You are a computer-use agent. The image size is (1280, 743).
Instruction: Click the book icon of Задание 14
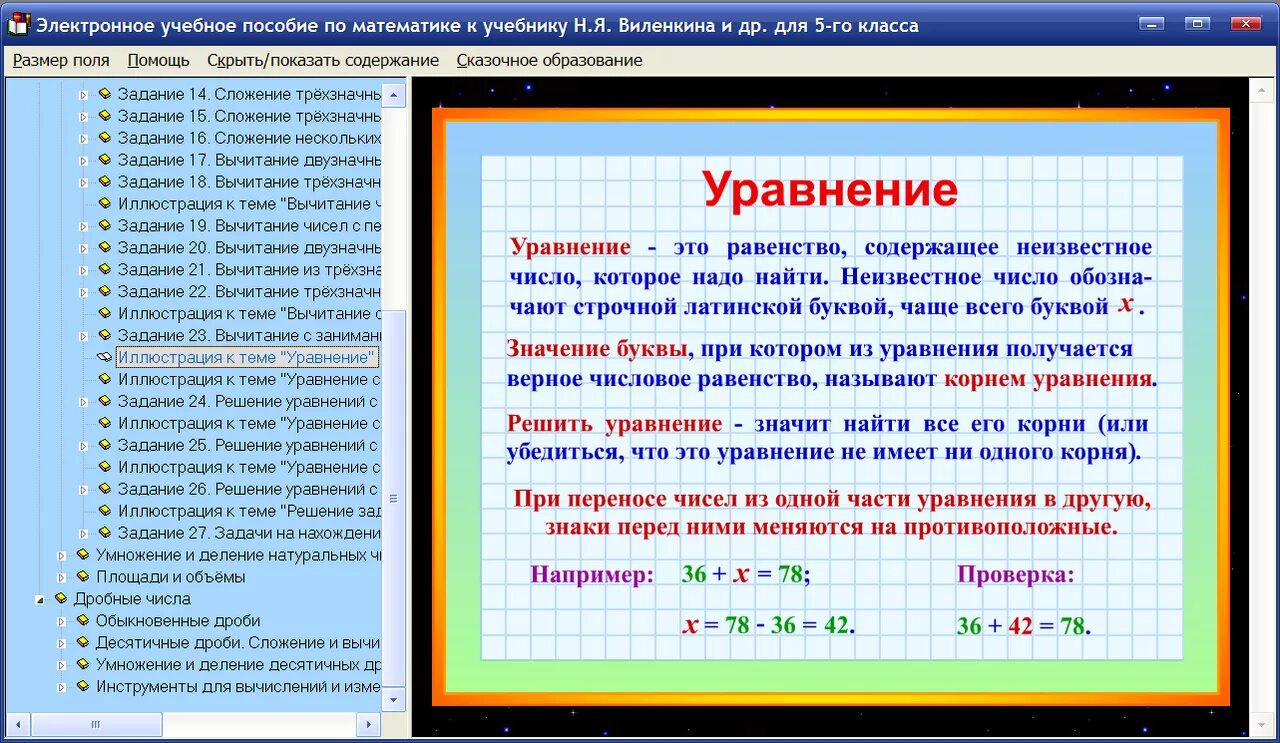104,94
